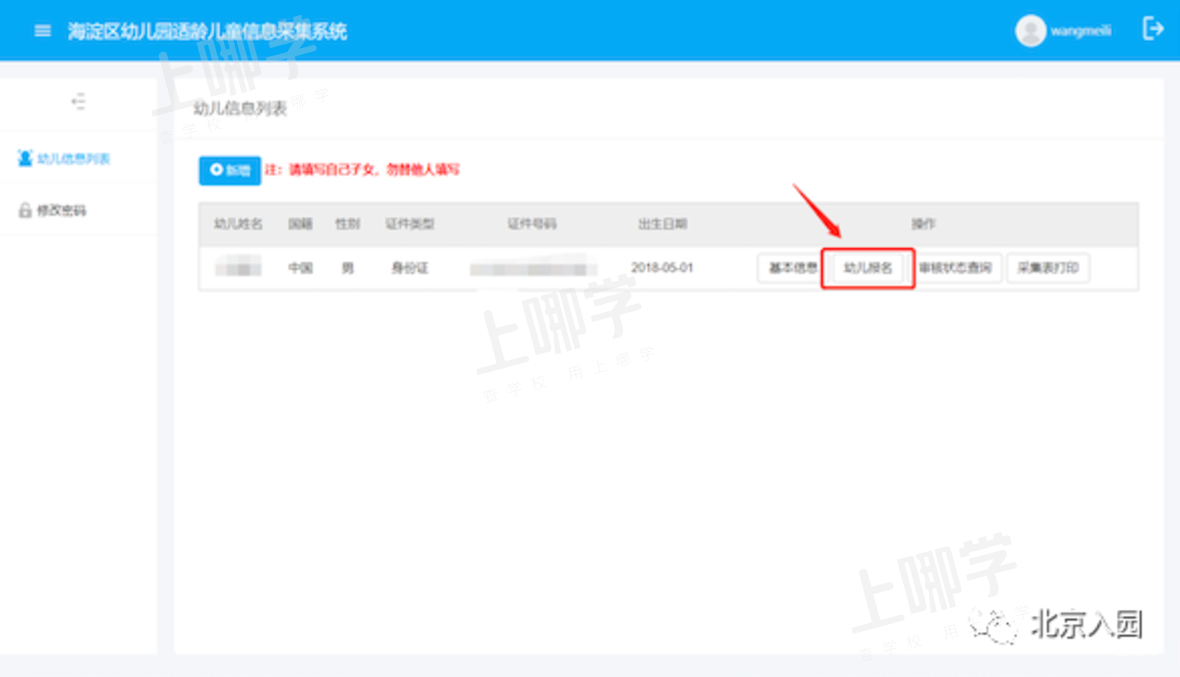The height and width of the screenshot is (677, 1180).
Task: Click the user avatar picture
Action: point(1030,31)
